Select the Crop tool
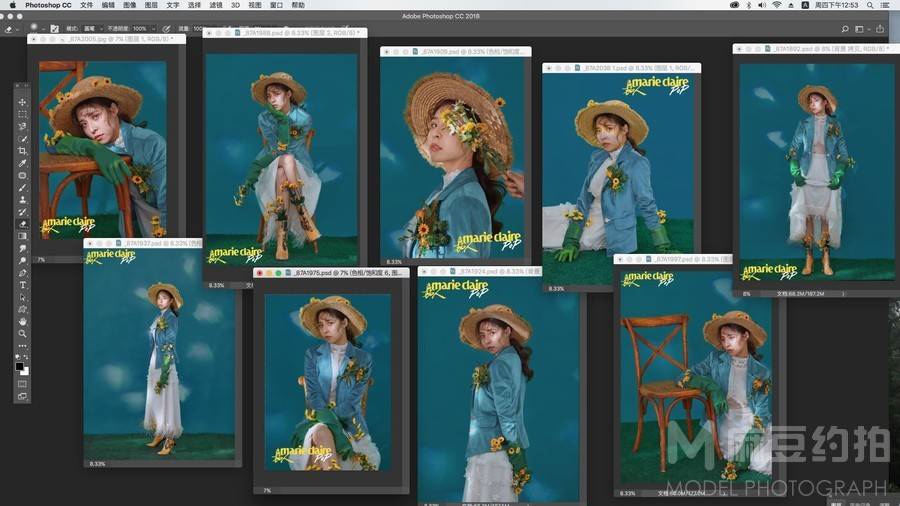This screenshot has width=900, height=506. coord(22,151)
